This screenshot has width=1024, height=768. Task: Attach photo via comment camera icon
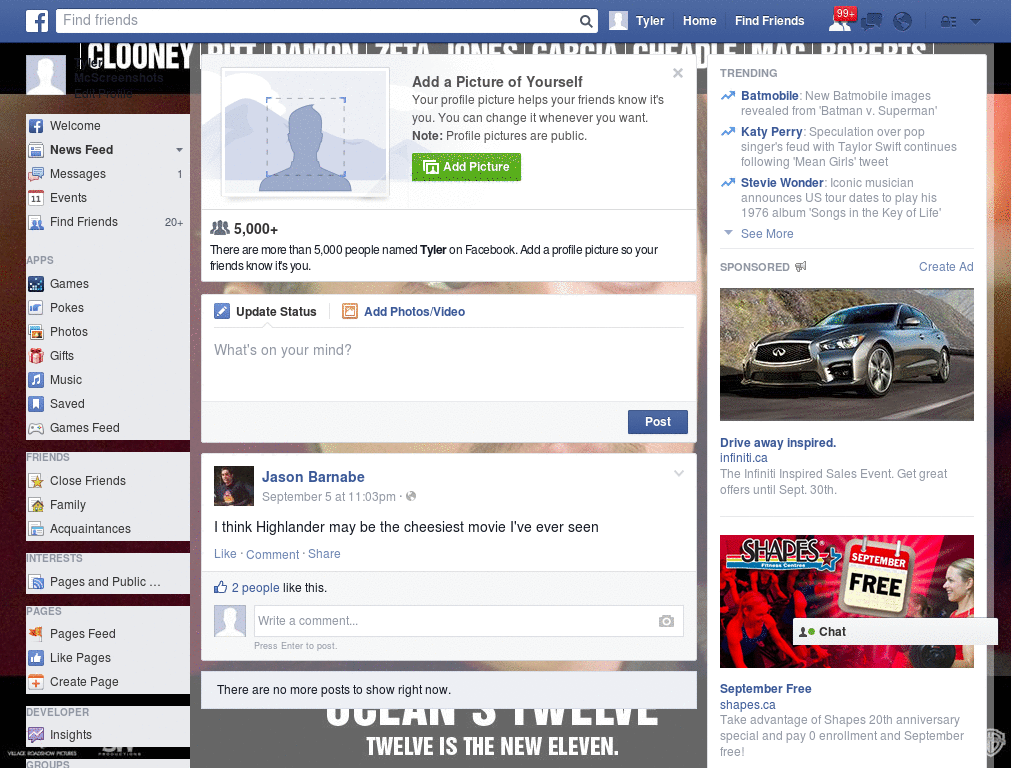(666, 621)
